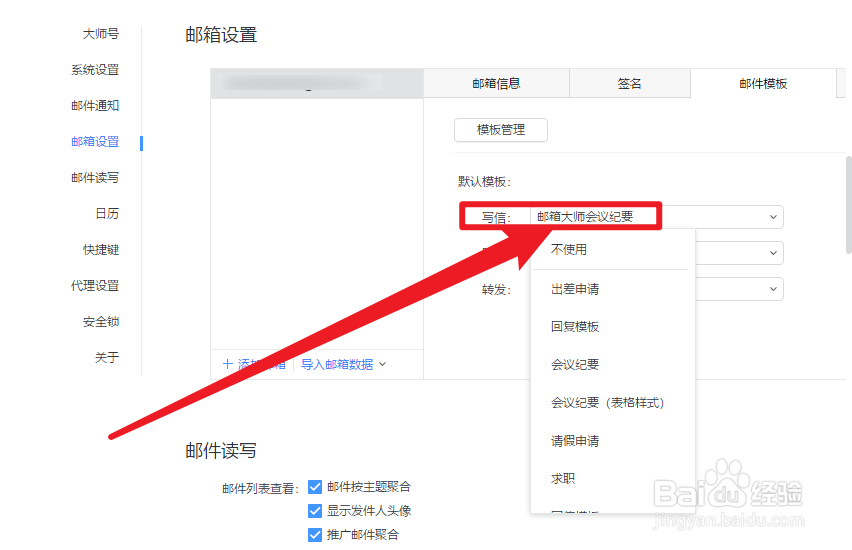Open 日历 settings
852x550 pixels.
(107, 214)
